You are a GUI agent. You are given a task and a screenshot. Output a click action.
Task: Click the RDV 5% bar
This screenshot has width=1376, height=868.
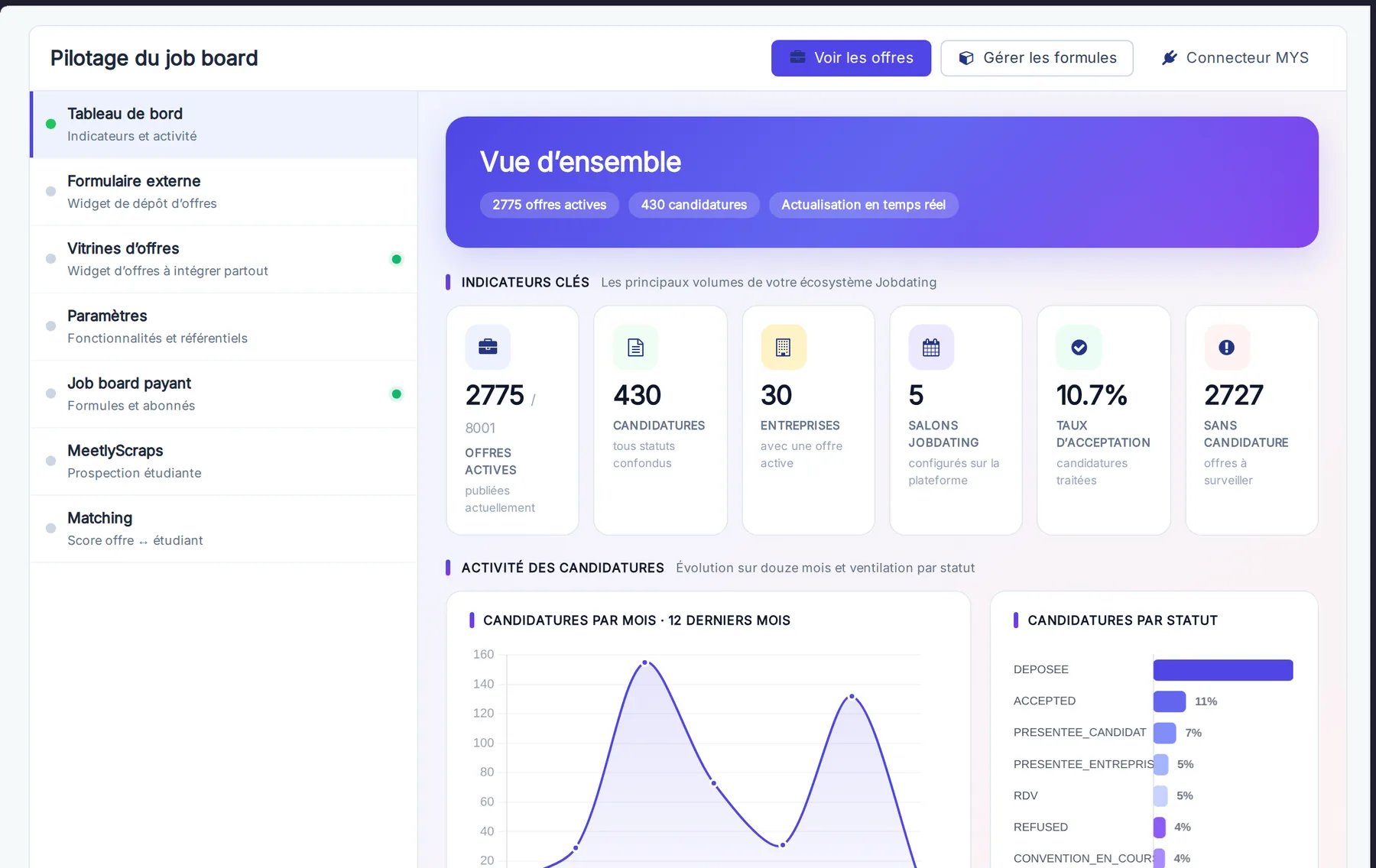[1160, 796]
